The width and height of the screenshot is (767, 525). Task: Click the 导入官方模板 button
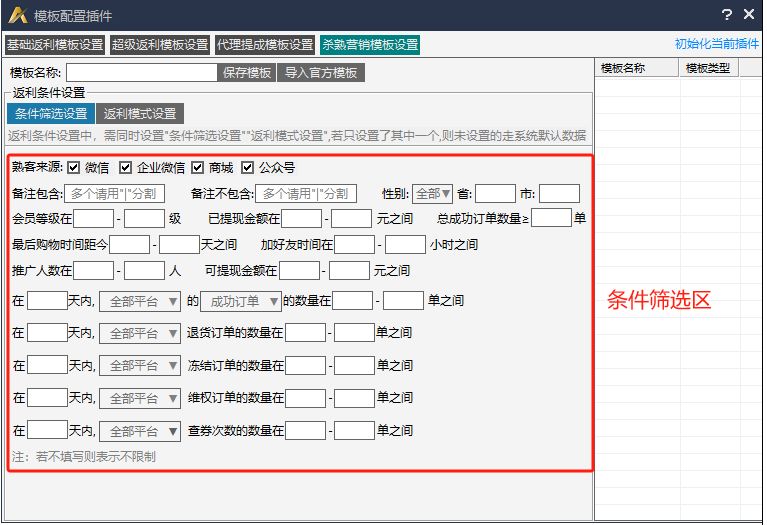[321, 73]
